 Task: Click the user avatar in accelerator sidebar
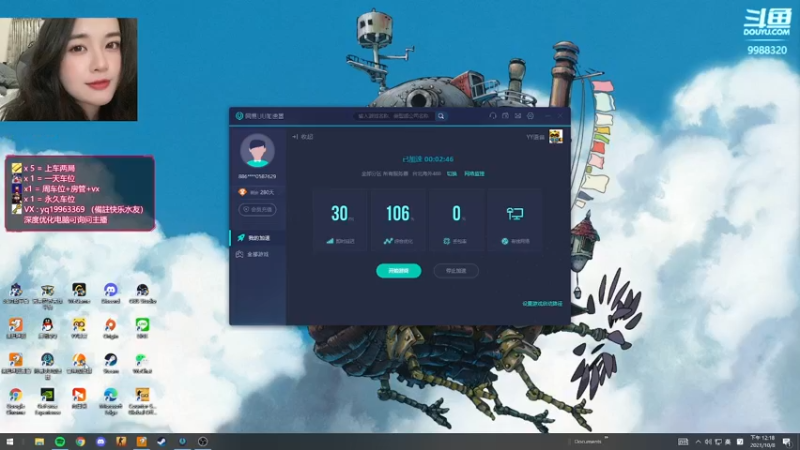coord(258,151)
